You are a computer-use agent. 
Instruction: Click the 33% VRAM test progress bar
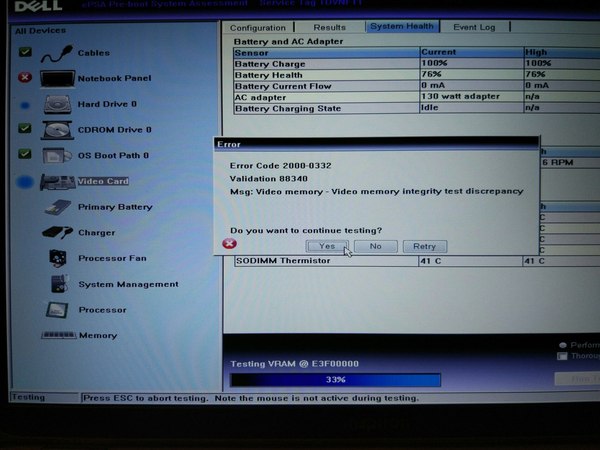coord(335,380)
